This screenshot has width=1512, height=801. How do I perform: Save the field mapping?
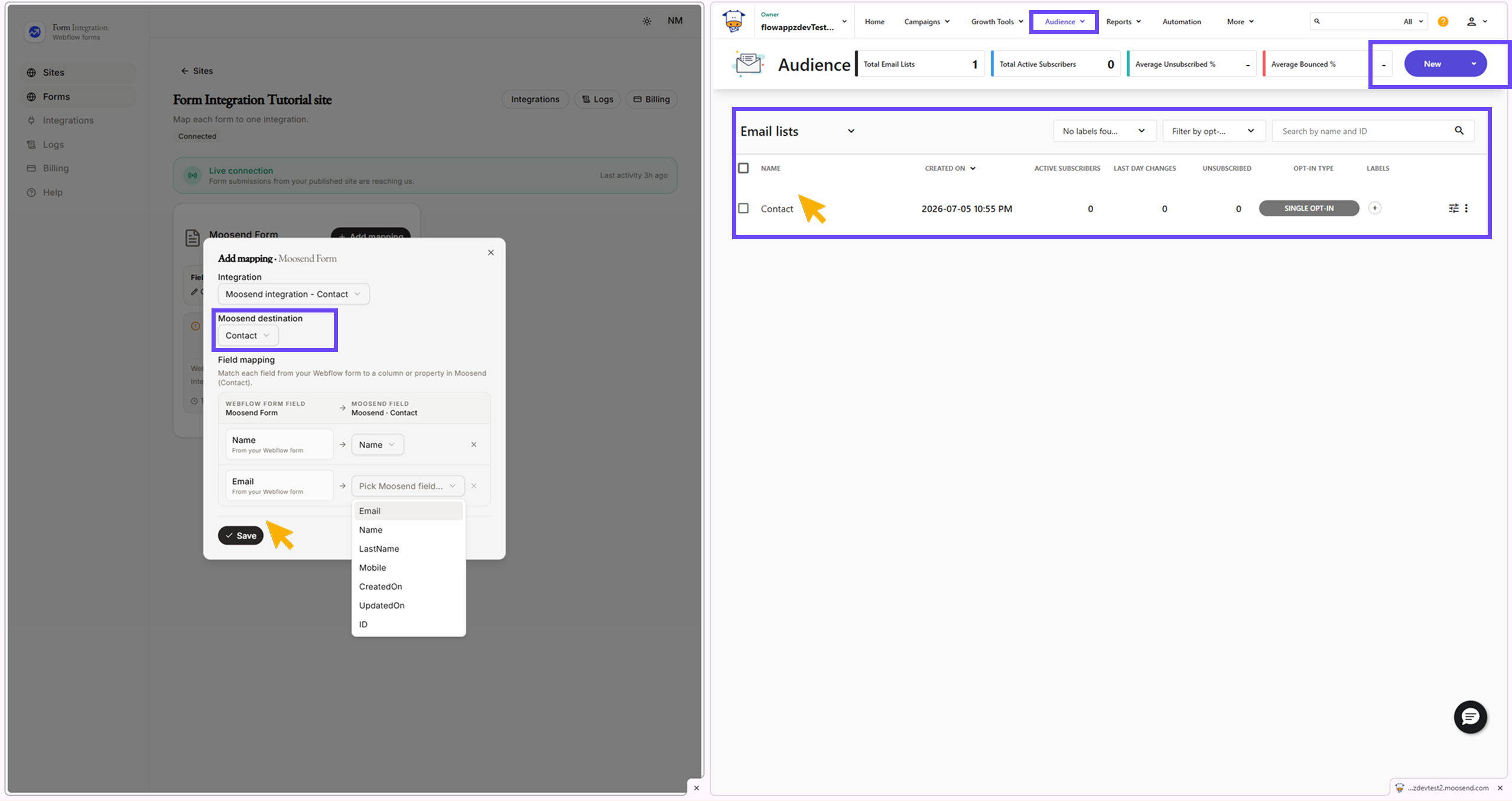(240, 536)
